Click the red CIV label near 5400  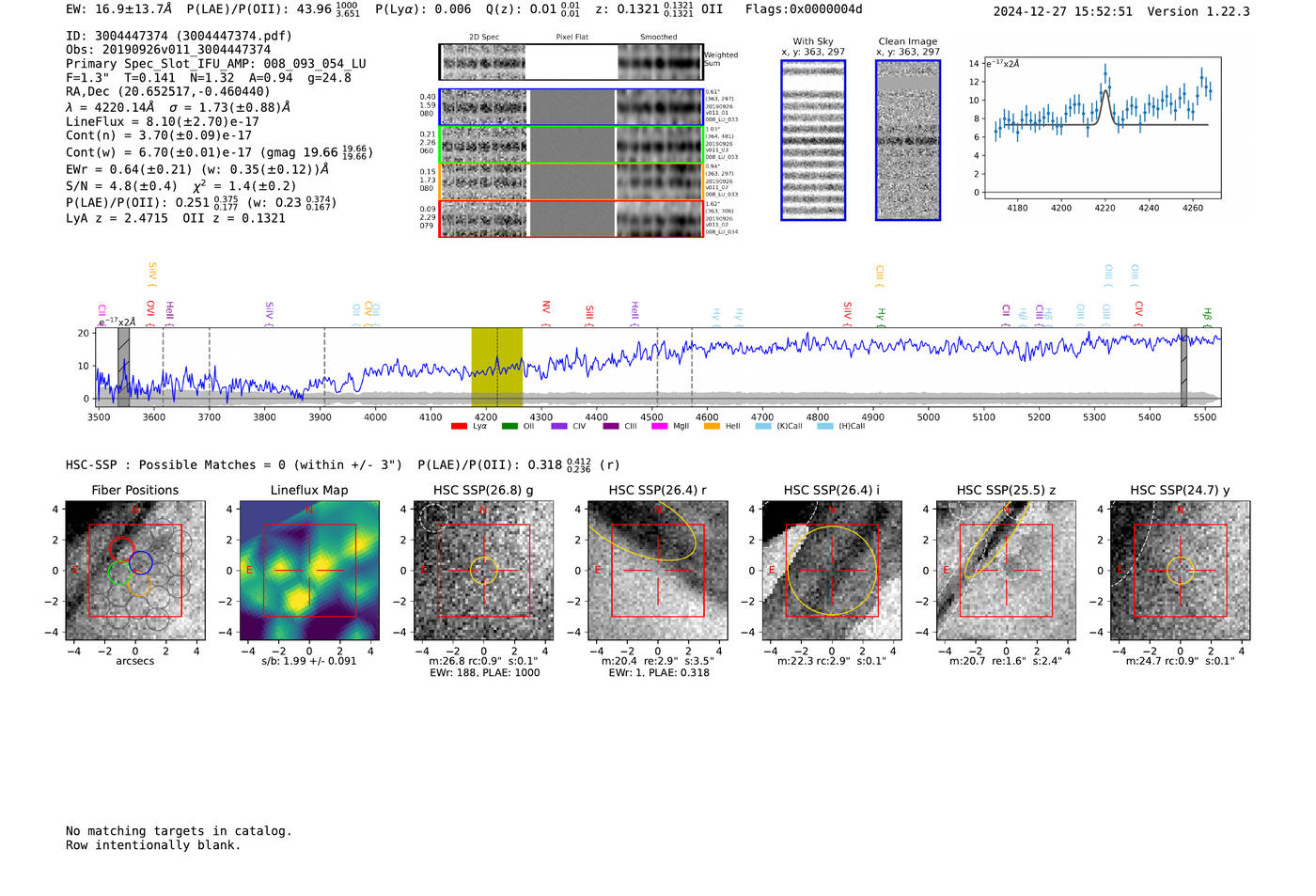click(x=1138, y=313)
